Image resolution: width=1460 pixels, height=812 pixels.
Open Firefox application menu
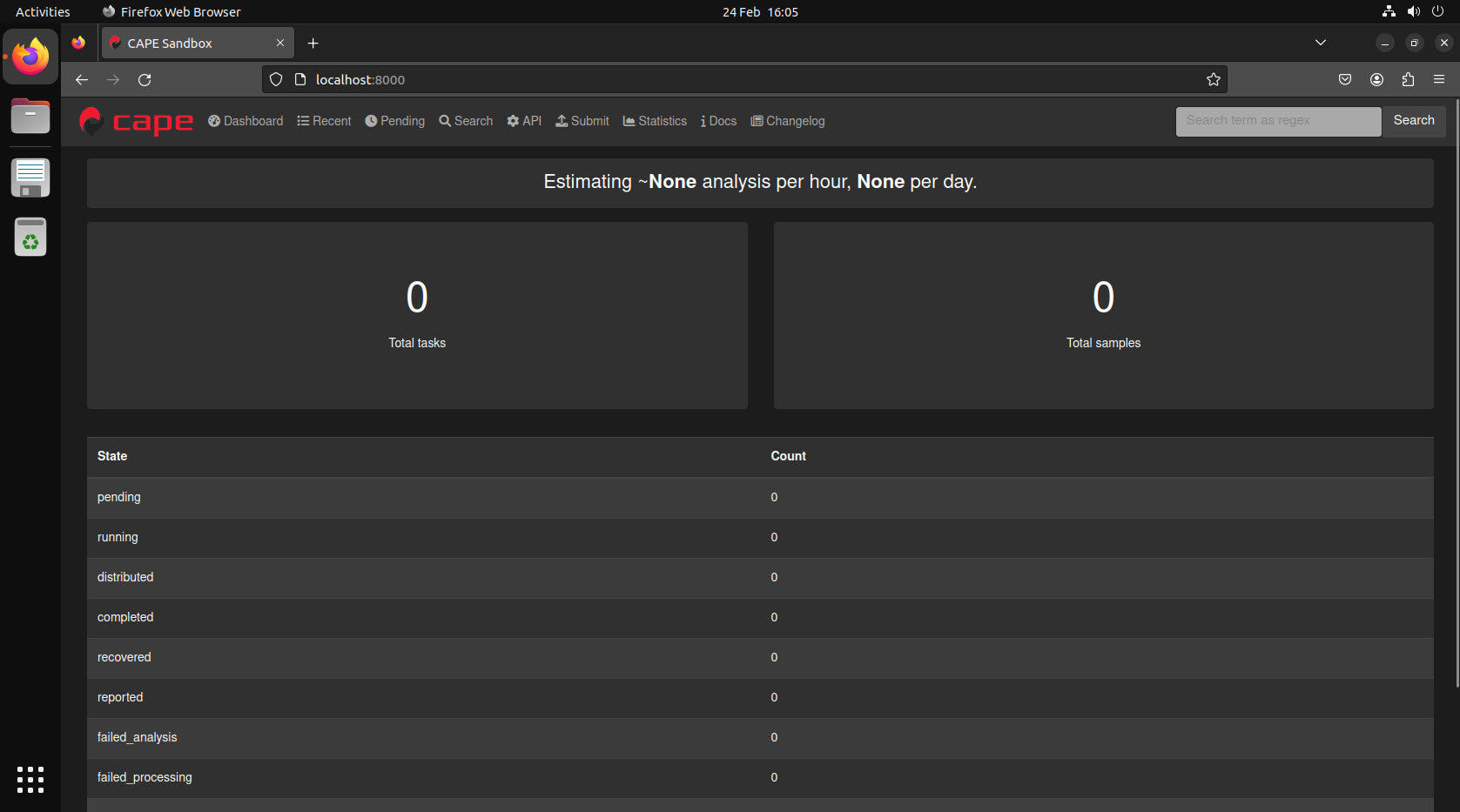(1438, 80)
